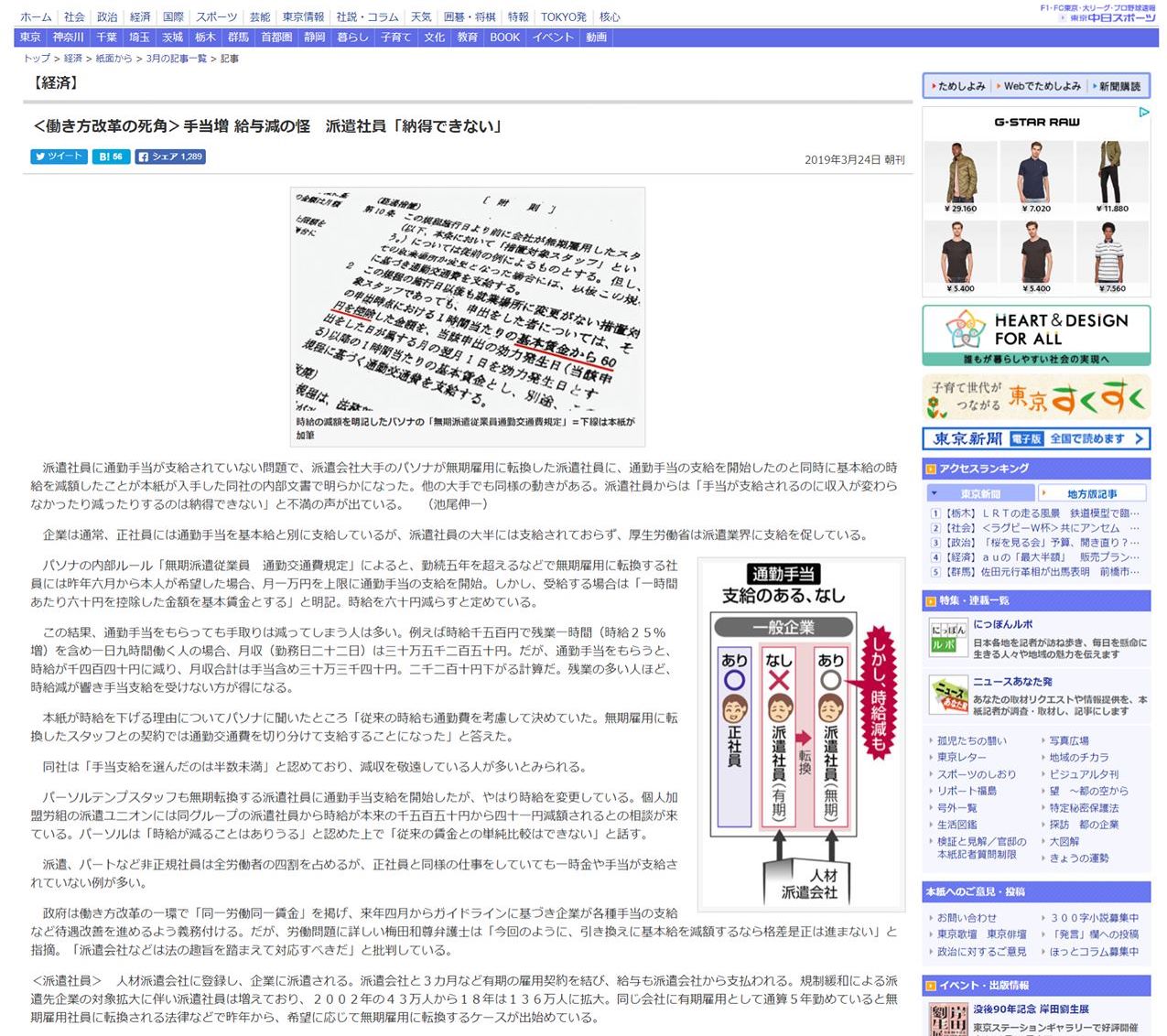Click the Twitter ツイート share button
1167x1036 pixels.
[x=59, y=156]
